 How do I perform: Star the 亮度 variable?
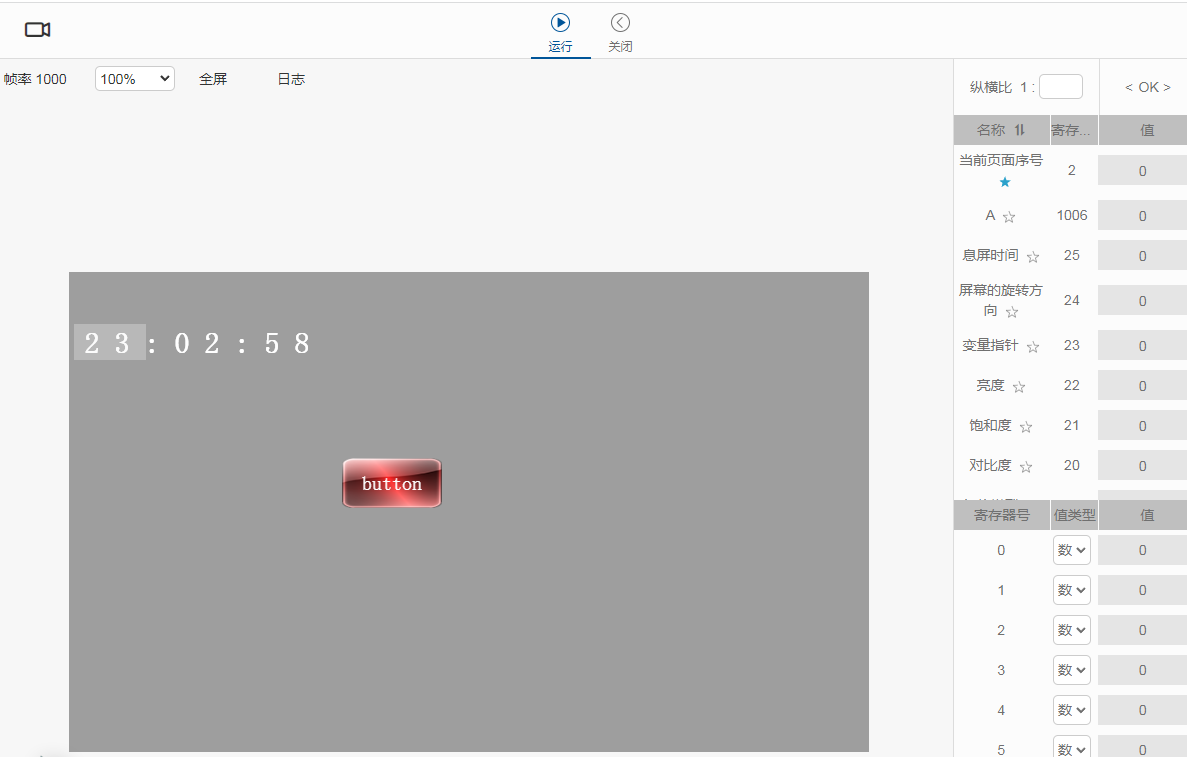[x=1019, y=387]
